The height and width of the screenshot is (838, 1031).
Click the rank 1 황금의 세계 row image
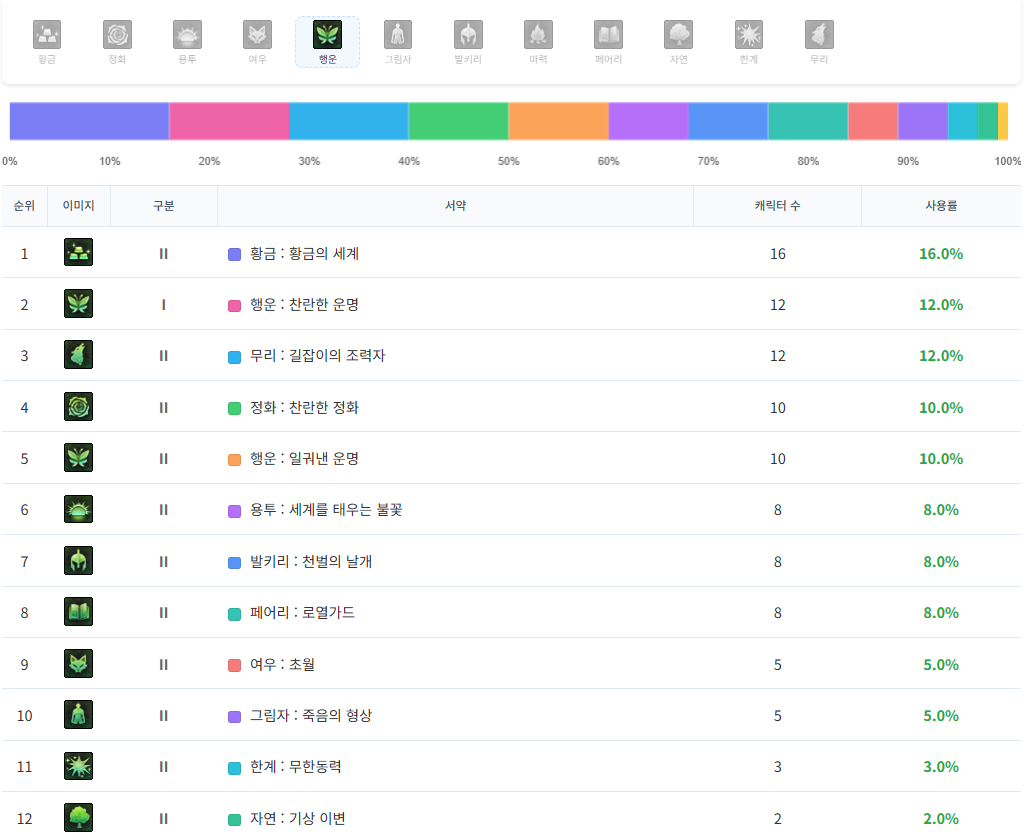click(x=78, y=253)
